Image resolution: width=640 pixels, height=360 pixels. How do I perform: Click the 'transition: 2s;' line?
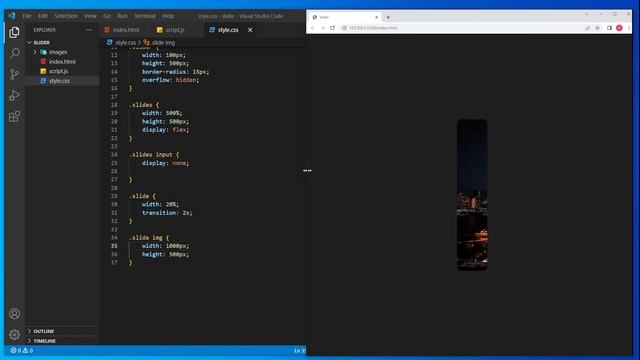coord(167,213)
